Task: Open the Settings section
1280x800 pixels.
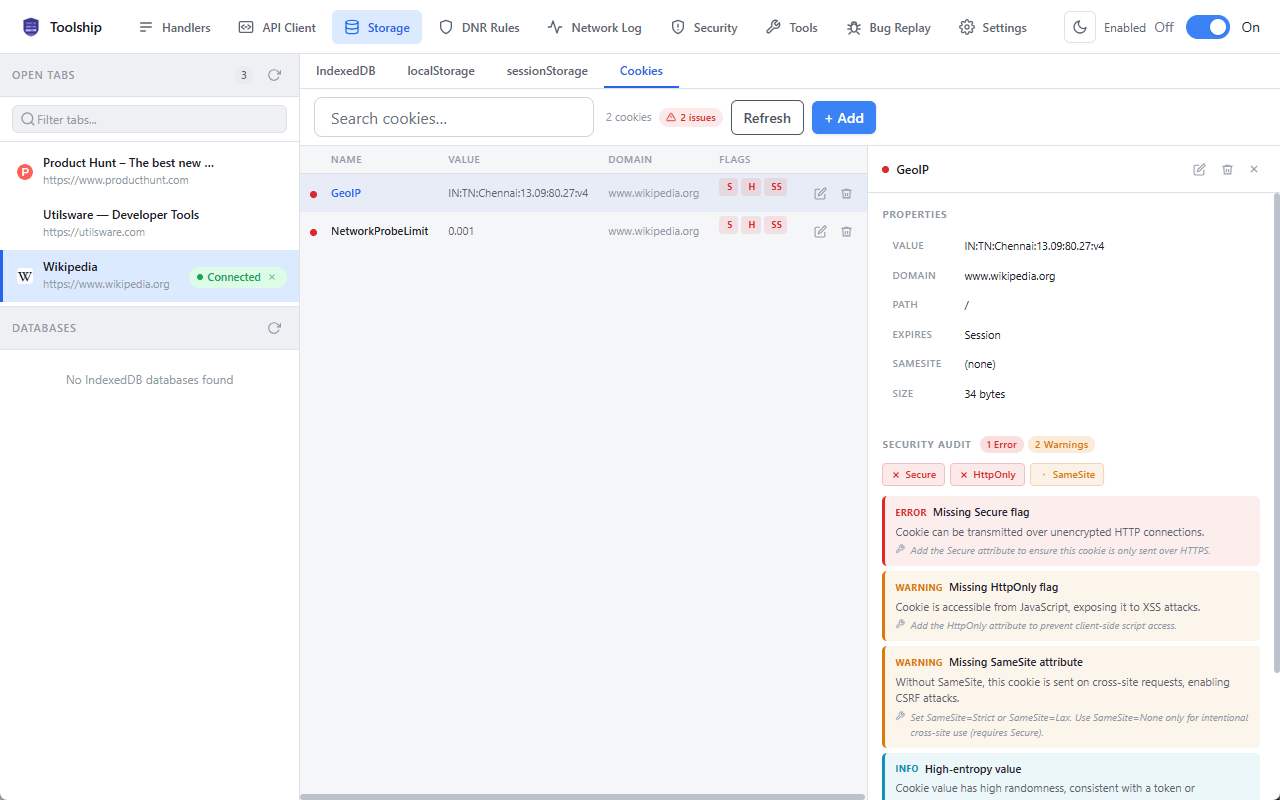Action: point(993,27)
